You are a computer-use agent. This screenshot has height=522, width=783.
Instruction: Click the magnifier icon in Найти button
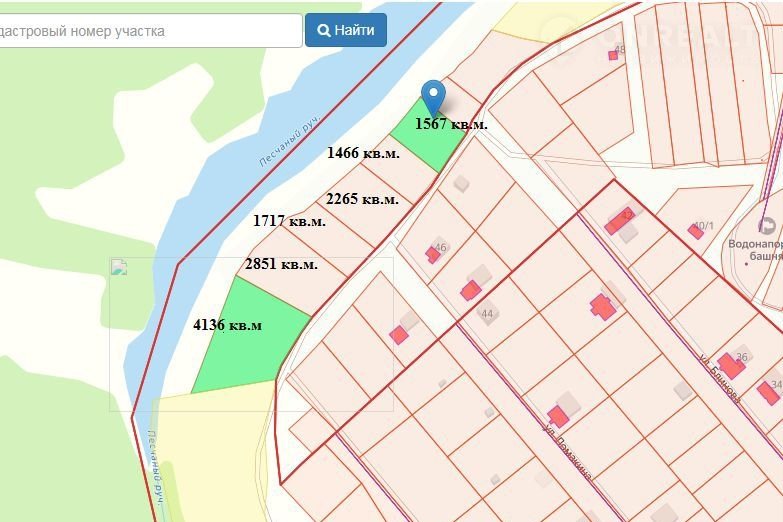(324, 30)
